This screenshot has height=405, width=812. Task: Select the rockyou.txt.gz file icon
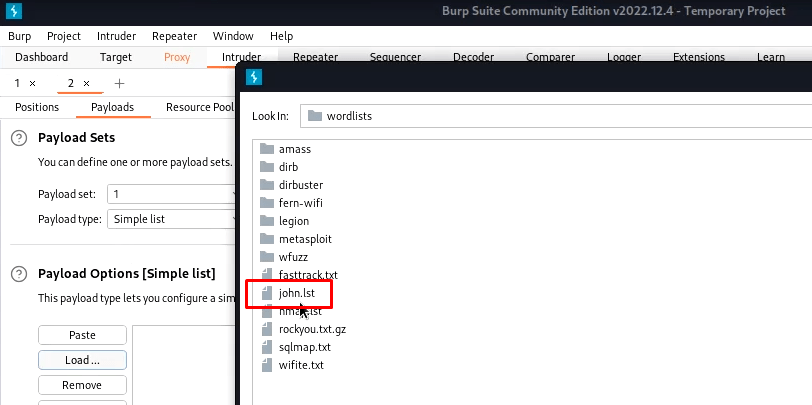click(267, 329)
